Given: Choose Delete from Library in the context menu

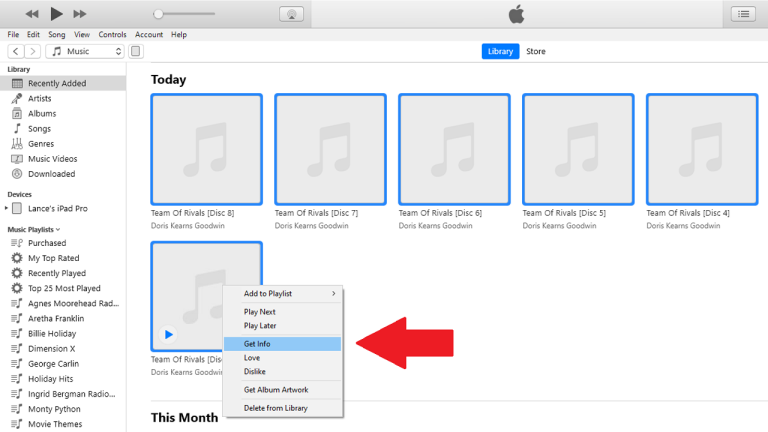Looking at the screenshot, I should coord(283,408).
